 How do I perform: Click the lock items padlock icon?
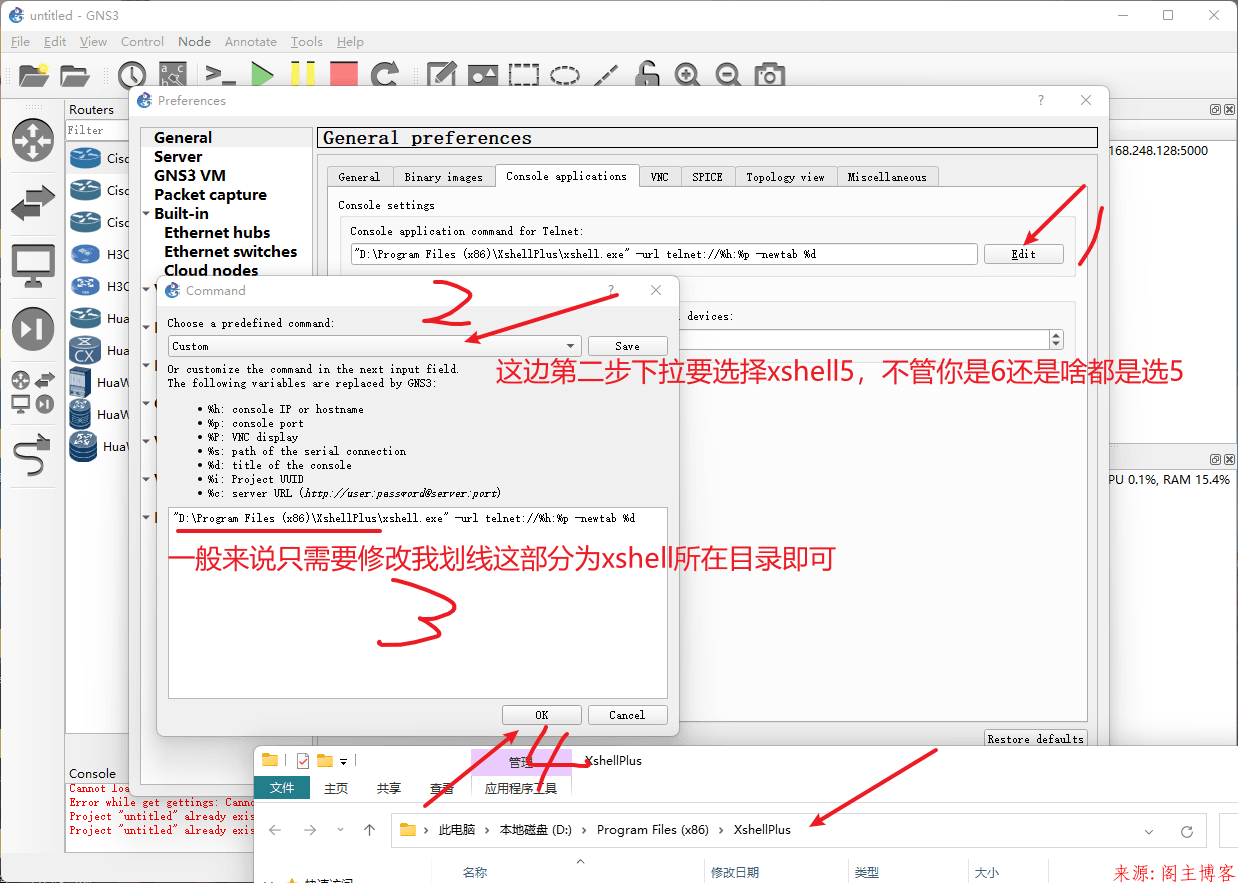tap(647, 75)
